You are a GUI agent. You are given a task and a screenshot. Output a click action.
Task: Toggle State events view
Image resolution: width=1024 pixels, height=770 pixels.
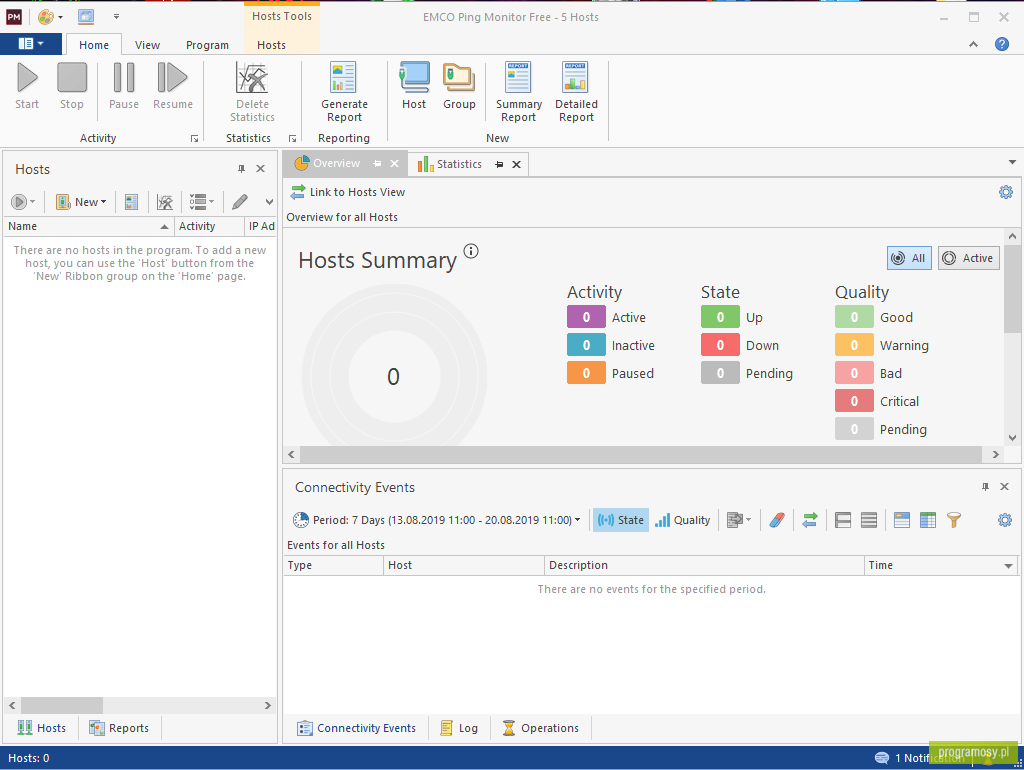620,520
